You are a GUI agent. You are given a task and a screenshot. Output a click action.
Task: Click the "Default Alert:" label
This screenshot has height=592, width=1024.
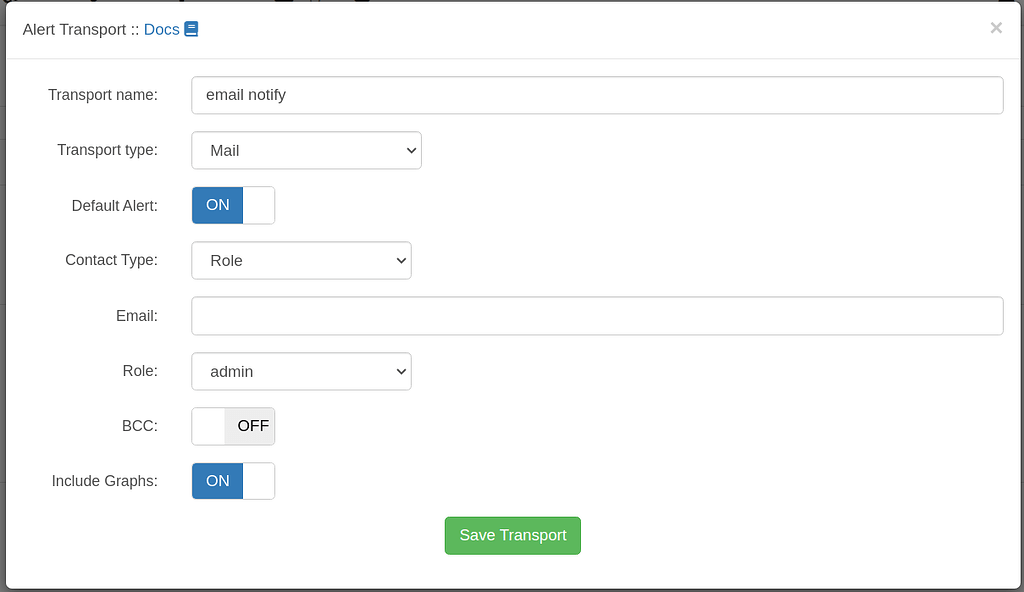tap(115, 206)
